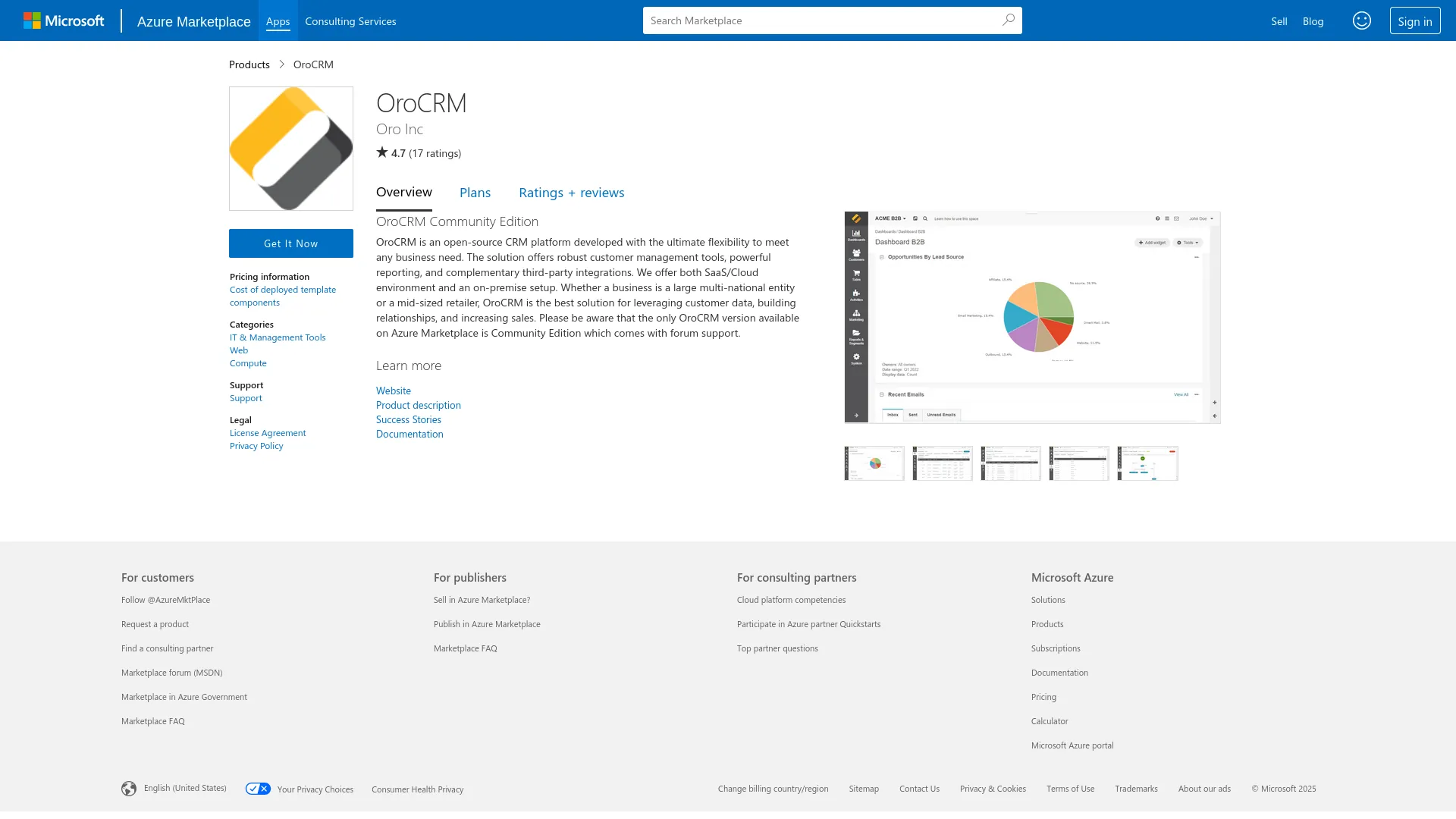Click Request a product link
1456x819 pixels.
click(155, 624)
